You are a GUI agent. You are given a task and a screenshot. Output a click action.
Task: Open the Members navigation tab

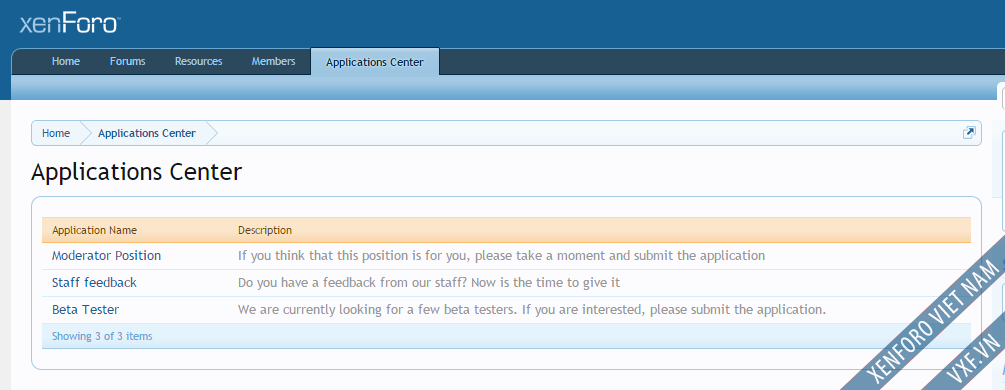(274, 62)
